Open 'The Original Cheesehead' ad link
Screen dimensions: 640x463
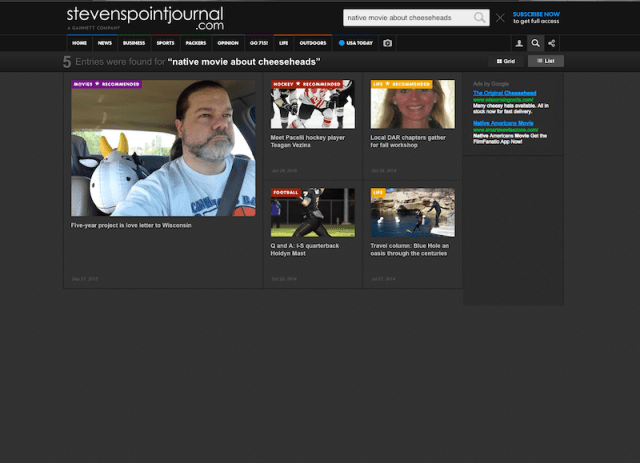coord(506,93)
